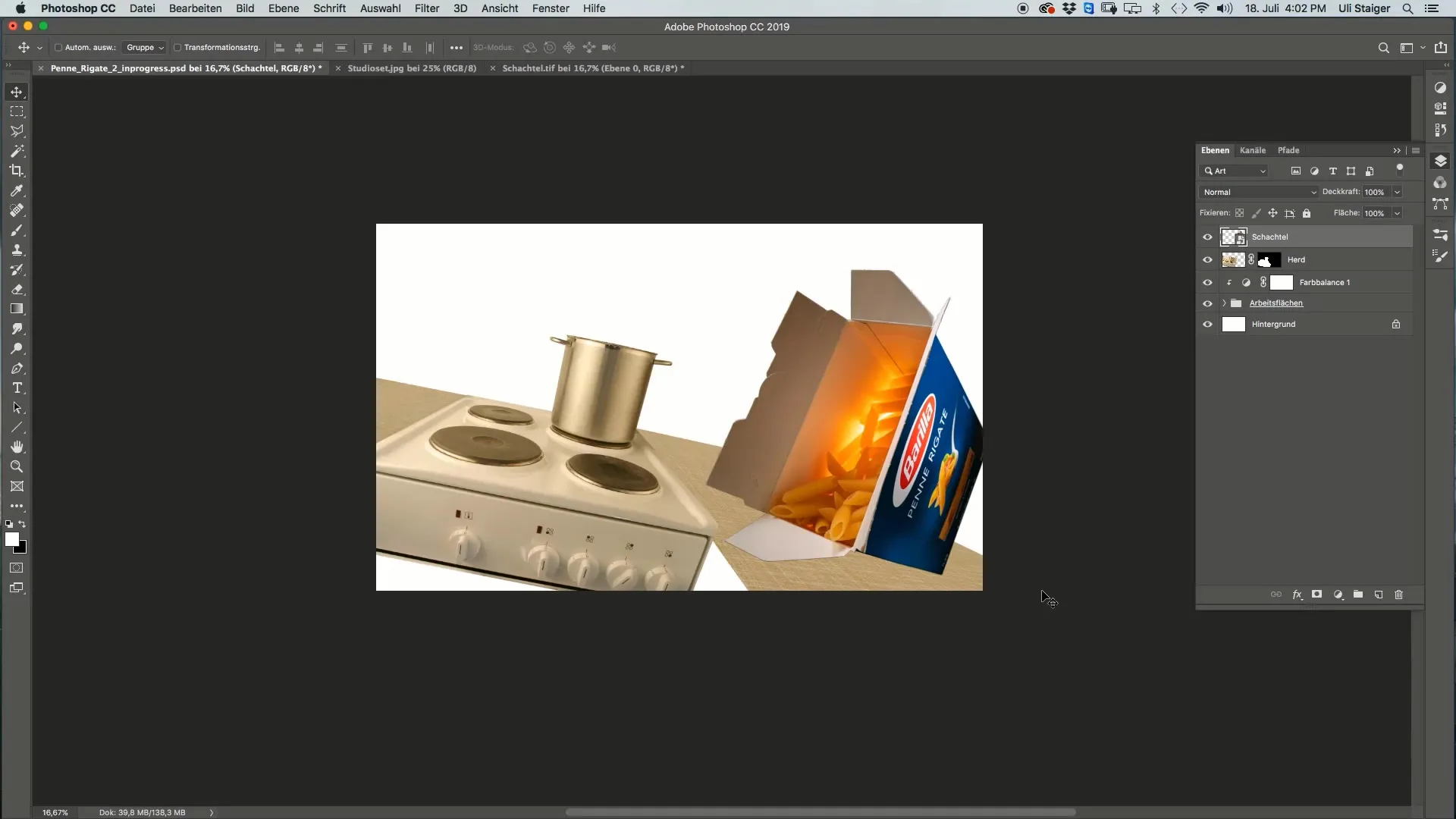Select the Horizontal Type tool

point(17,388)
